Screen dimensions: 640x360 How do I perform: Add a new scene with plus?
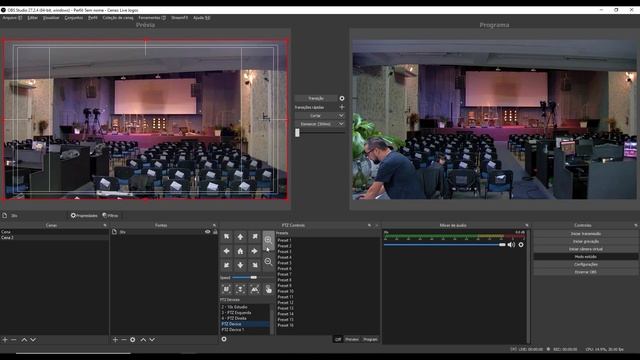(5, 340)
